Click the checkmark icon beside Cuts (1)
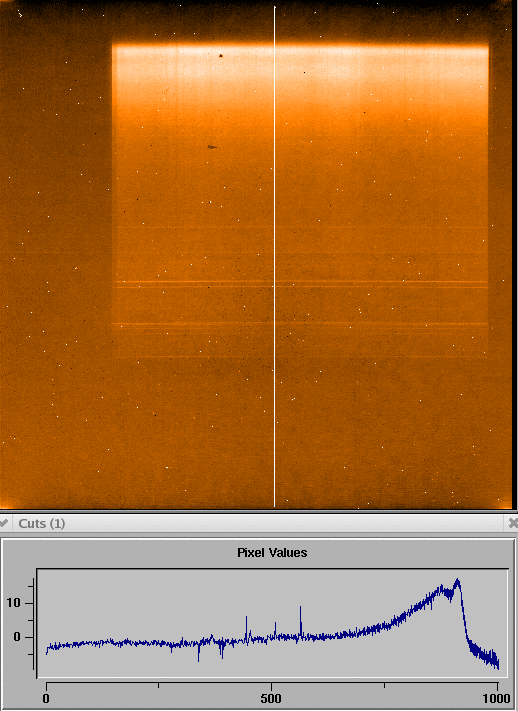Screen dimensions: 518x711 4,523
